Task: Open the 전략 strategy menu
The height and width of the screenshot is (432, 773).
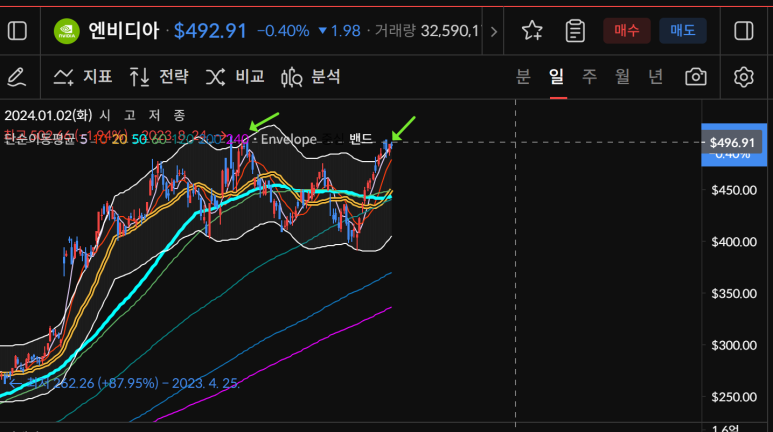Action: coord(159,77)
